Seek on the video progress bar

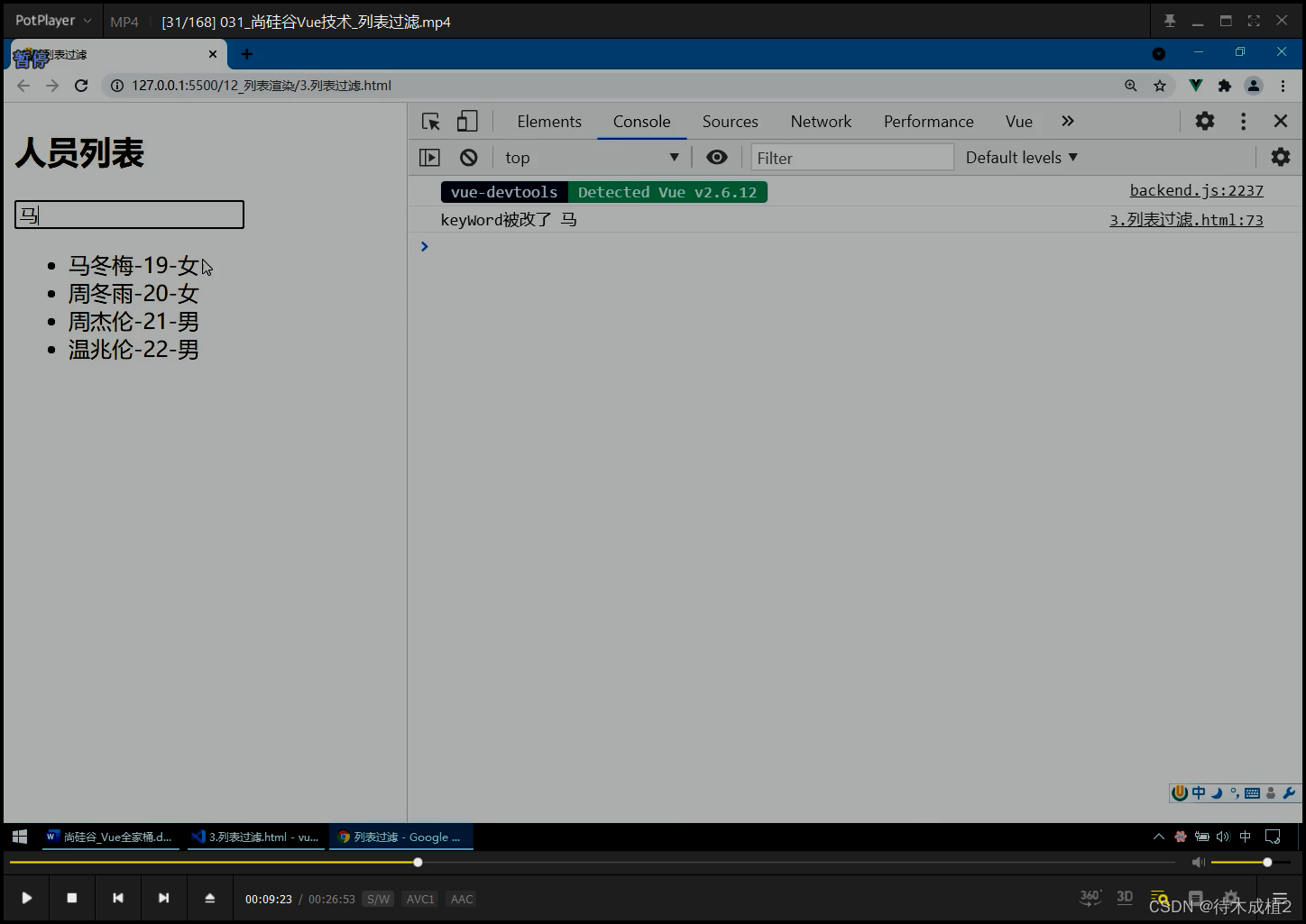[592, 863]
